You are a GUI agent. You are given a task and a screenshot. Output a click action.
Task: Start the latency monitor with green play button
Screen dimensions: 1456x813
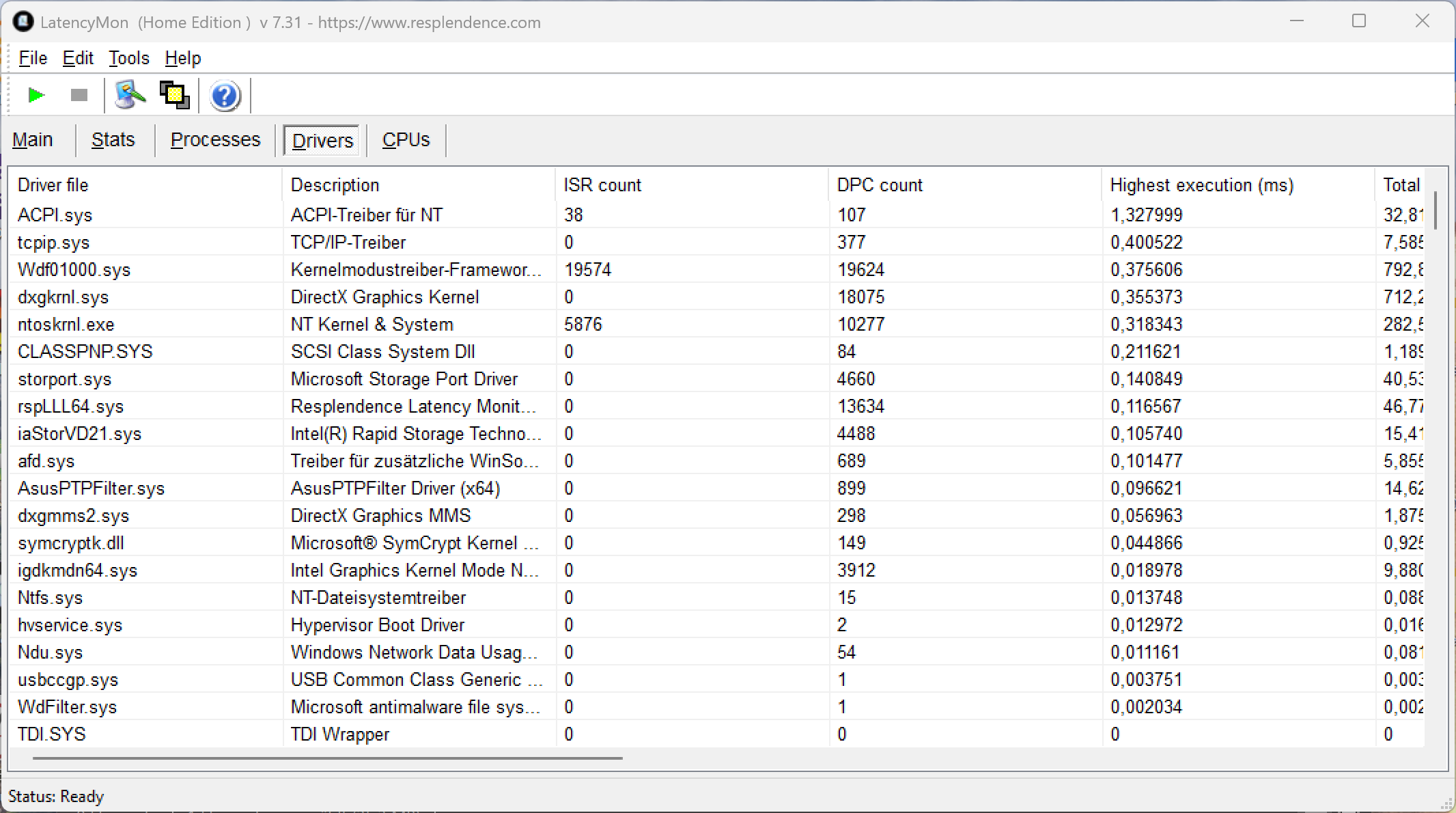[x=36, y=95]
